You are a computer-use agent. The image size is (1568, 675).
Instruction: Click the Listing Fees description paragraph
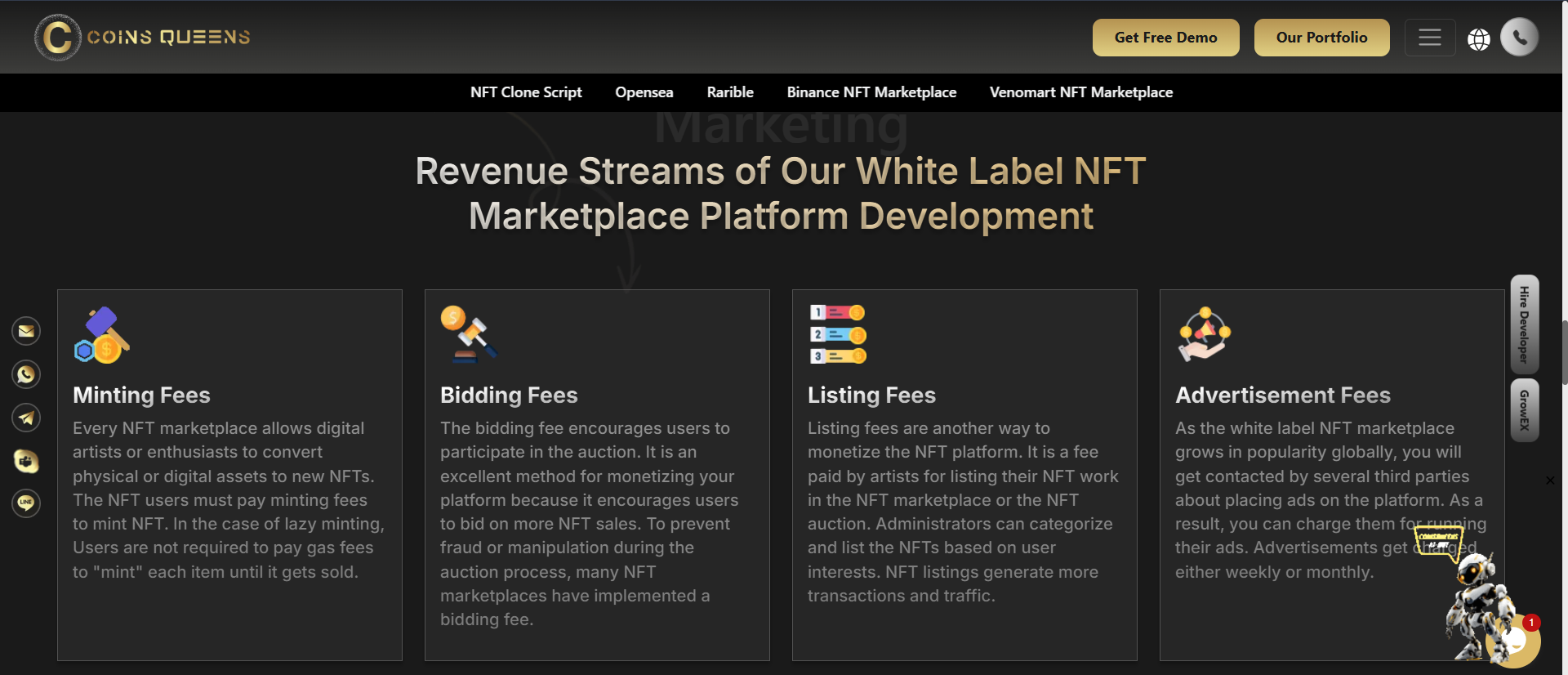tap(964, 512)
